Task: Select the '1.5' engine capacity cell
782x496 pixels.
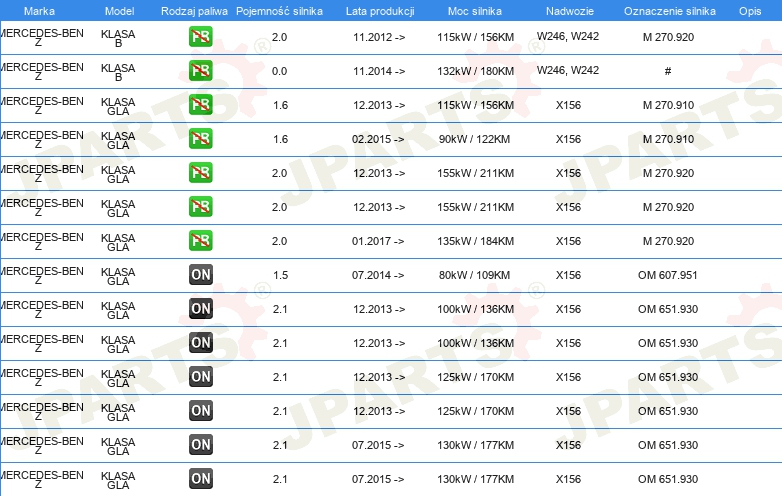Action: pyautogui.click(x=280, y=275)
